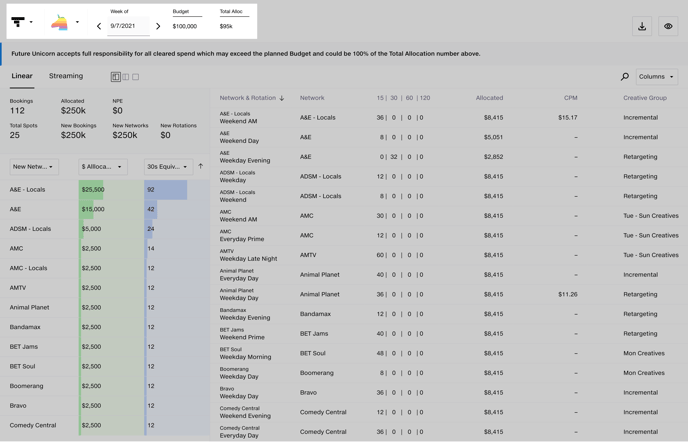The width and height of the screenshot is (688, 442).
Task: Open the $ Allocated dropdown
Action: [103, 167]
